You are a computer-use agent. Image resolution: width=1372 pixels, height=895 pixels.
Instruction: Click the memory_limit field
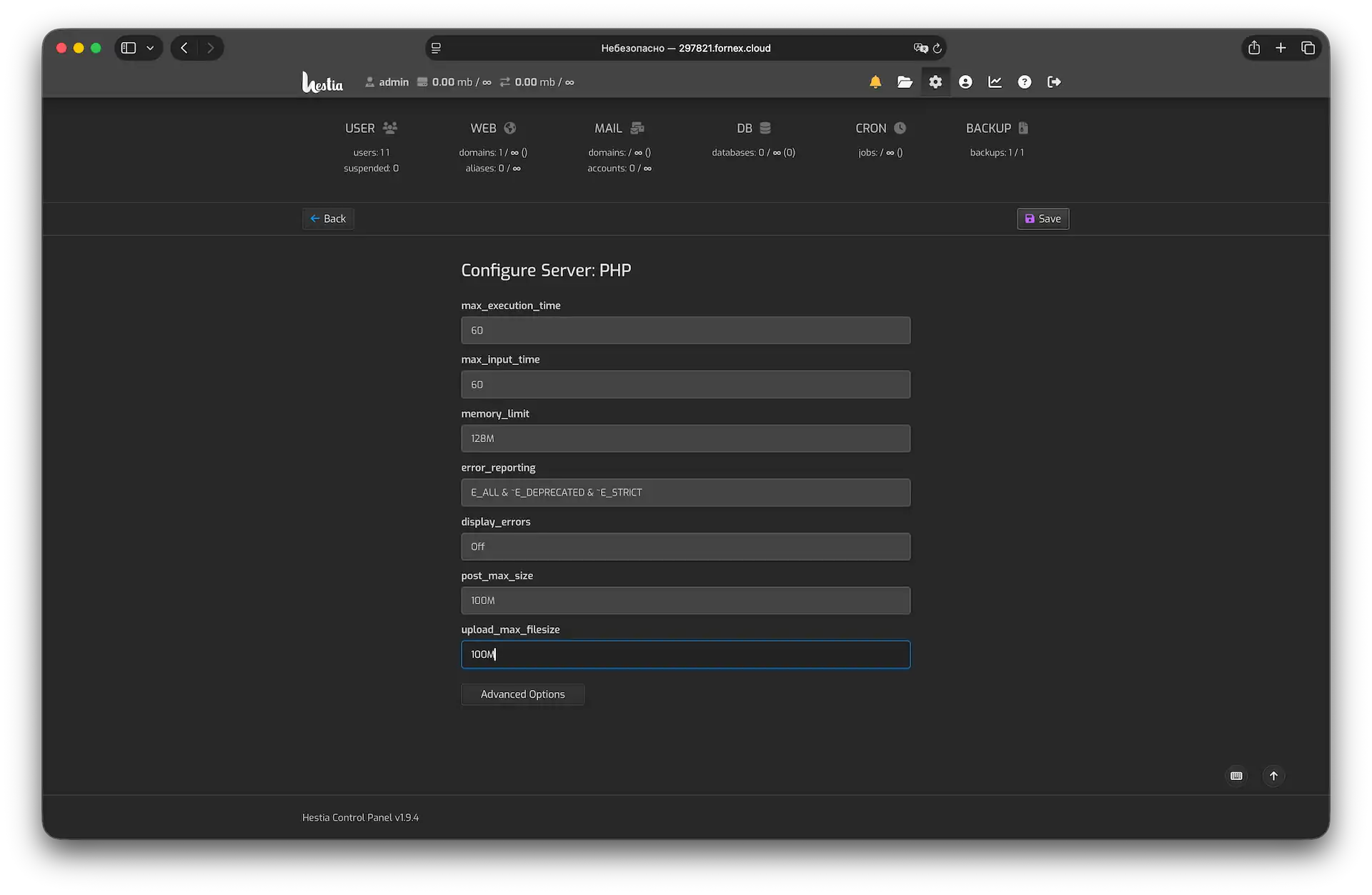(685, 439)
